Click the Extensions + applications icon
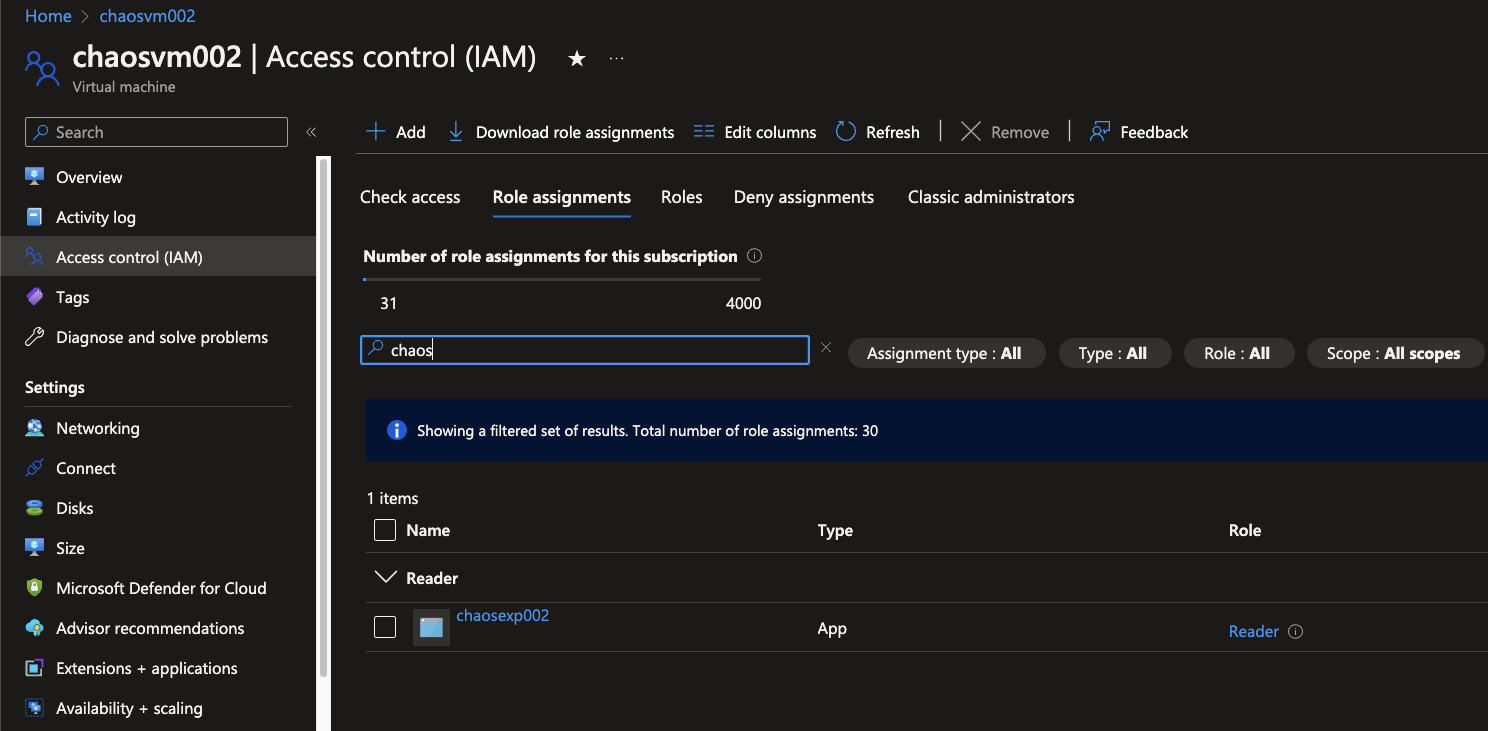This screenshot has height=731, width=1488. (x=35, y=668)
